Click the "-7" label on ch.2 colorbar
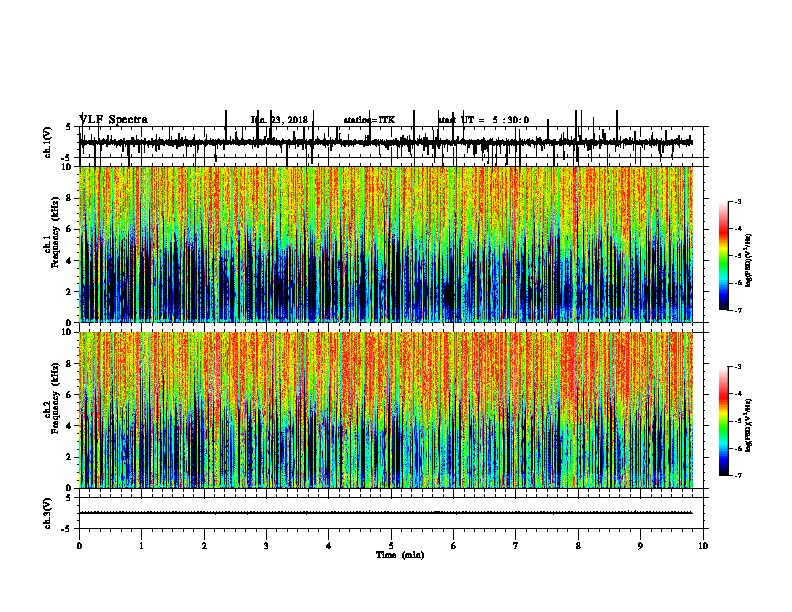The image size is (792, 612). (737, 476)
